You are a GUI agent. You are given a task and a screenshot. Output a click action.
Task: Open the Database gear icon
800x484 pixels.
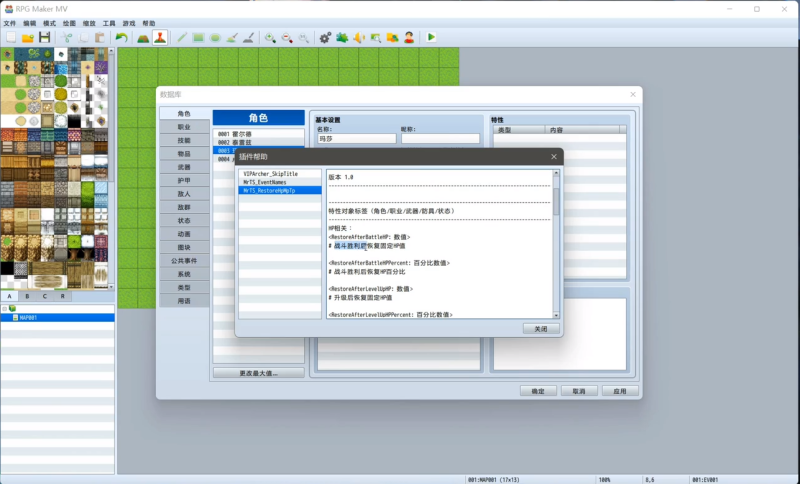(x=326, y=37)
